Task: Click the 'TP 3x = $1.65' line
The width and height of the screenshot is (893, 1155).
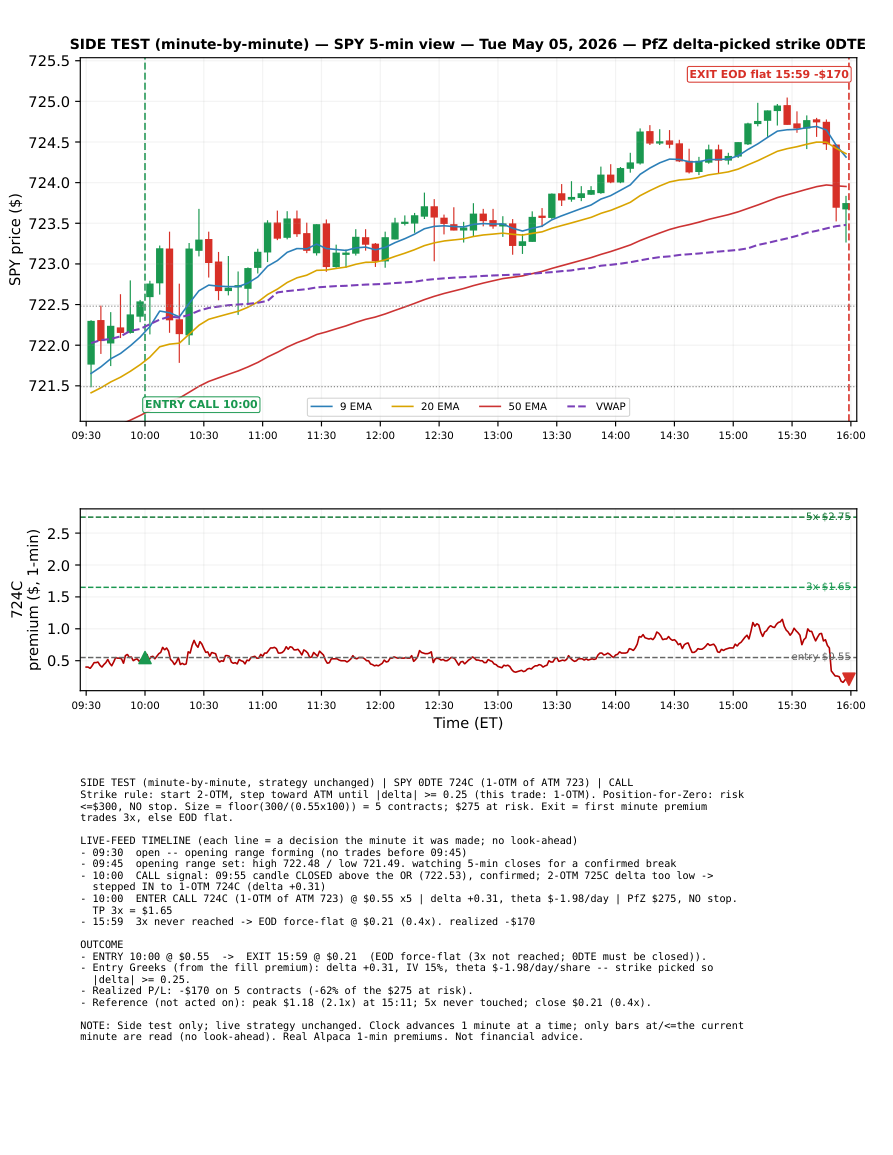Action: (132, 910)
